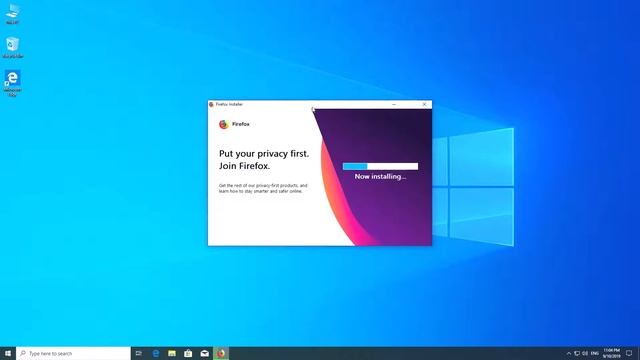Image resolution: width=640 pixels, height=360 pixels.
Task: Open Microsoft Store from the taskbar
Action: click(188, 353)
